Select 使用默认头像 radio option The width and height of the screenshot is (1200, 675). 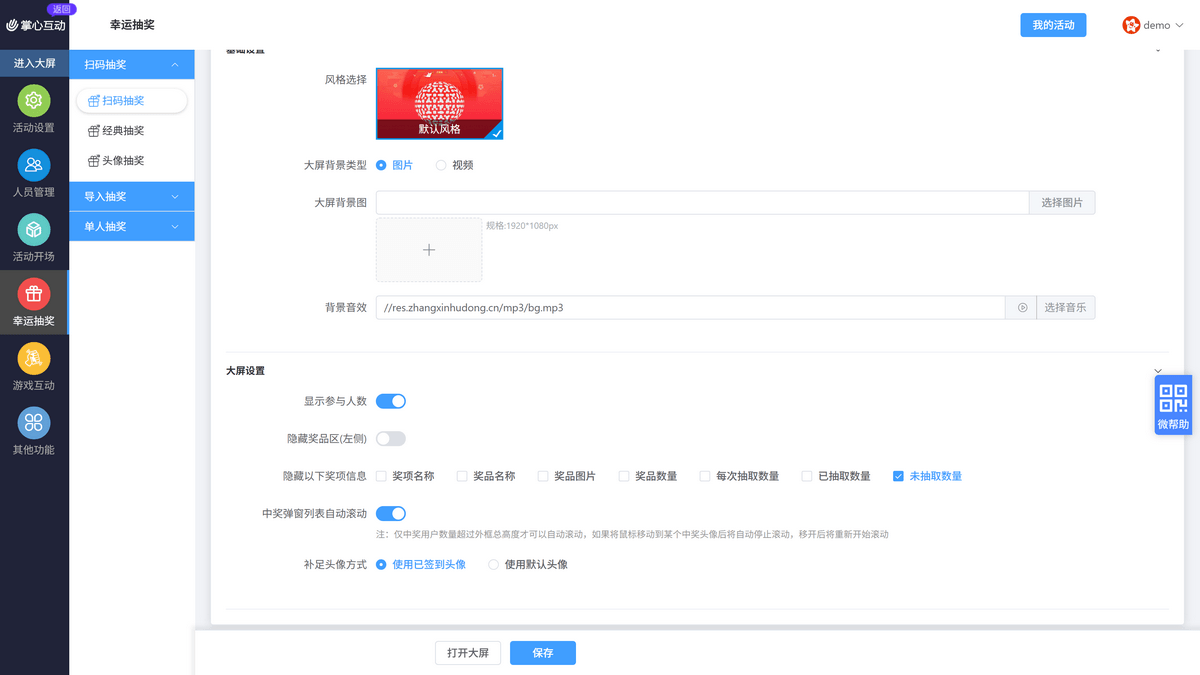coord(493,564)
